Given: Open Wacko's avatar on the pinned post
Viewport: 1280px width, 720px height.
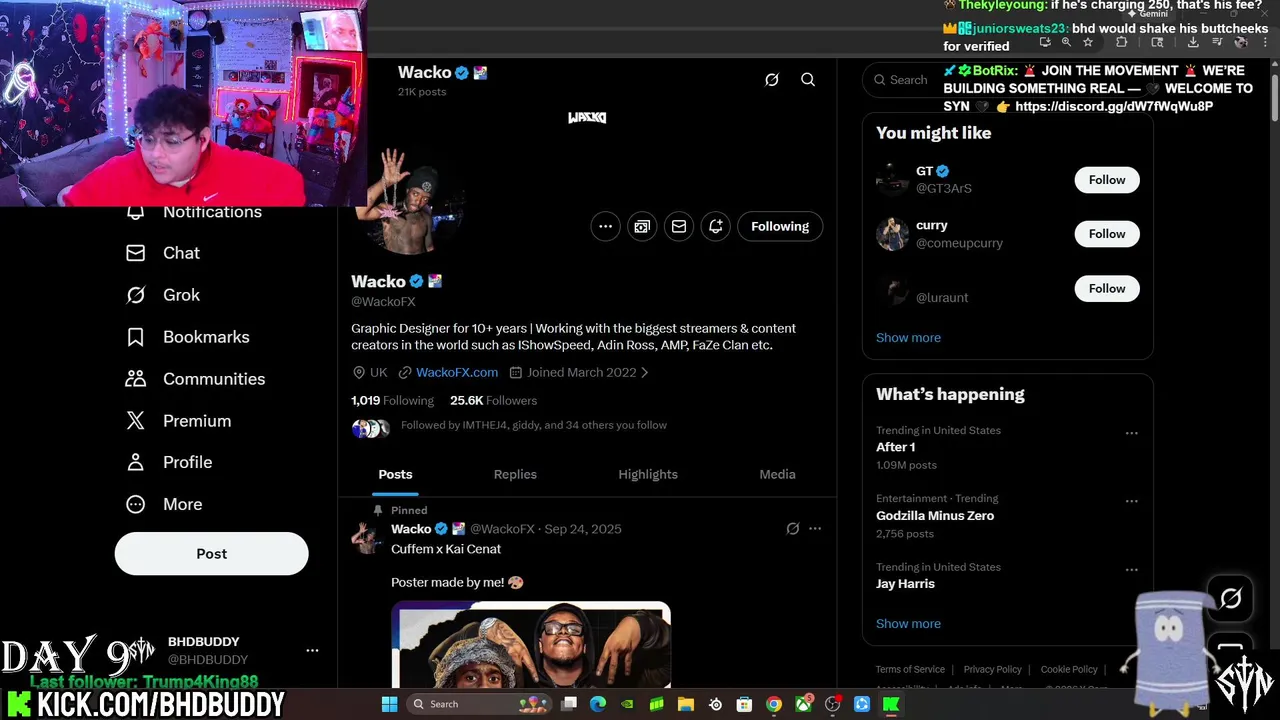Looking at the screenshot, I should 367,538.
